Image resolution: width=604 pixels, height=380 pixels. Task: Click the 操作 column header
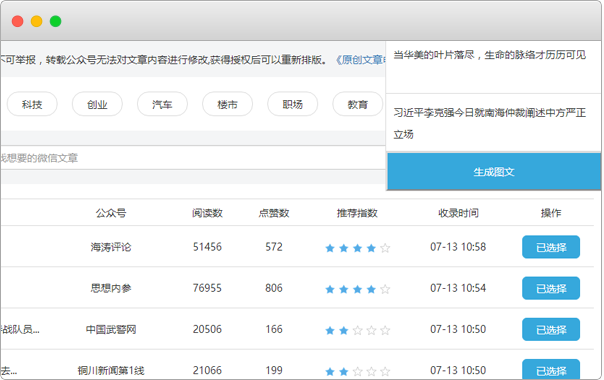551,213
